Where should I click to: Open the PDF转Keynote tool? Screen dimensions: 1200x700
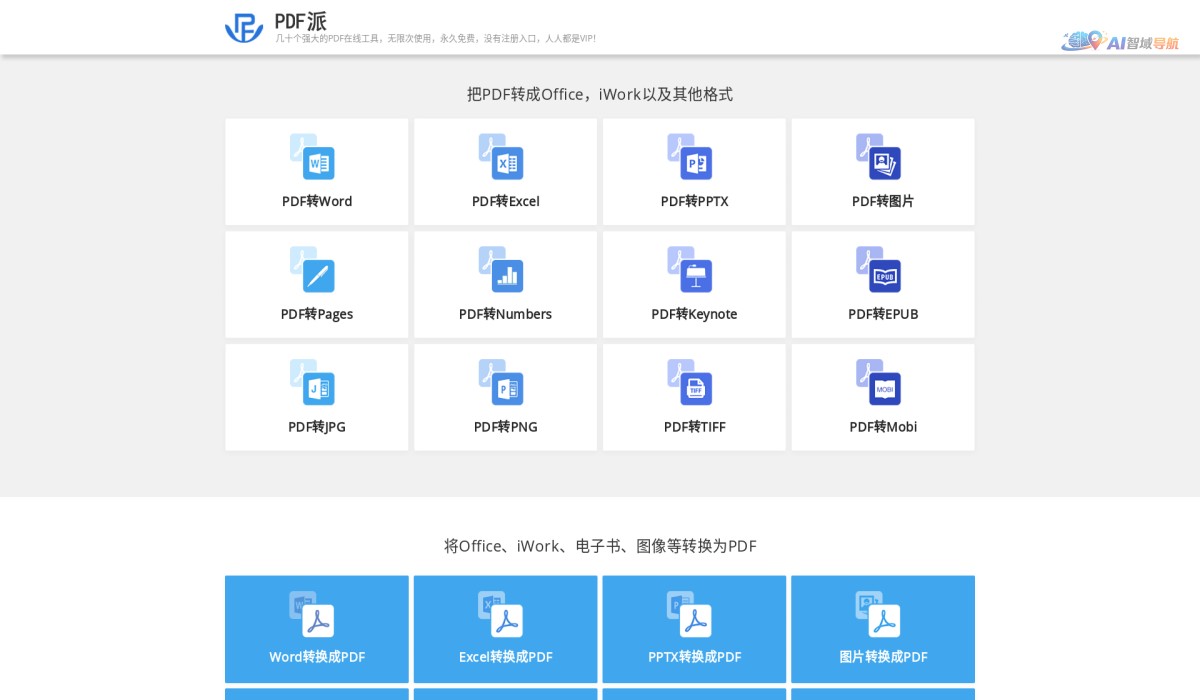pos(694,284)
